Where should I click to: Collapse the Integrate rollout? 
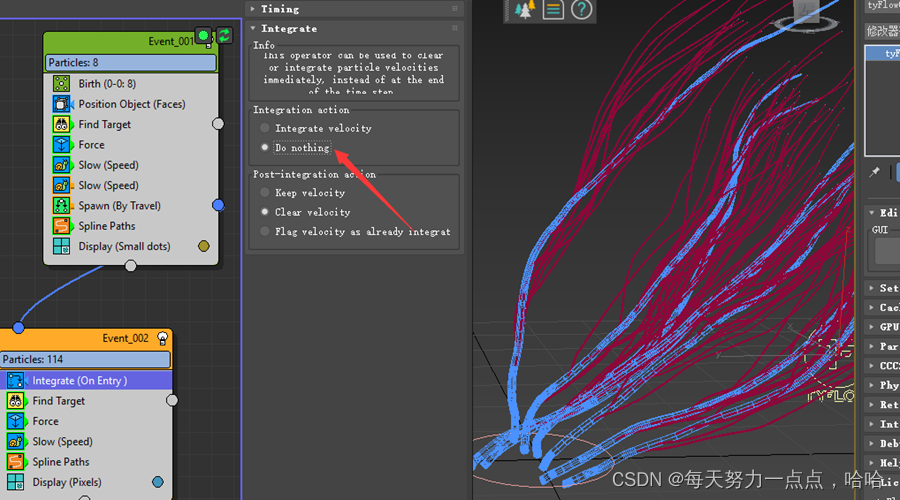[253, 28]
